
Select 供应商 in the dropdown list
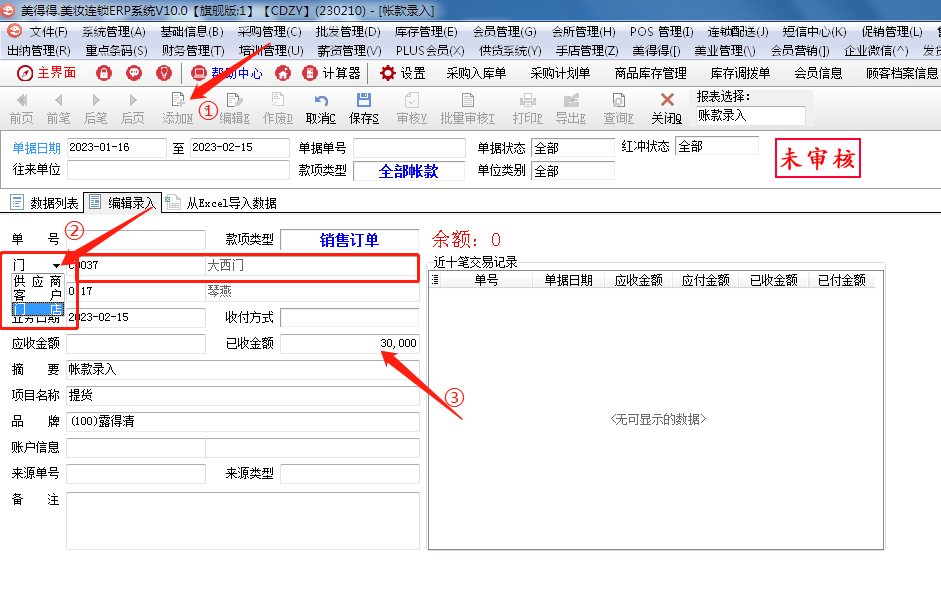pos(37,281)
